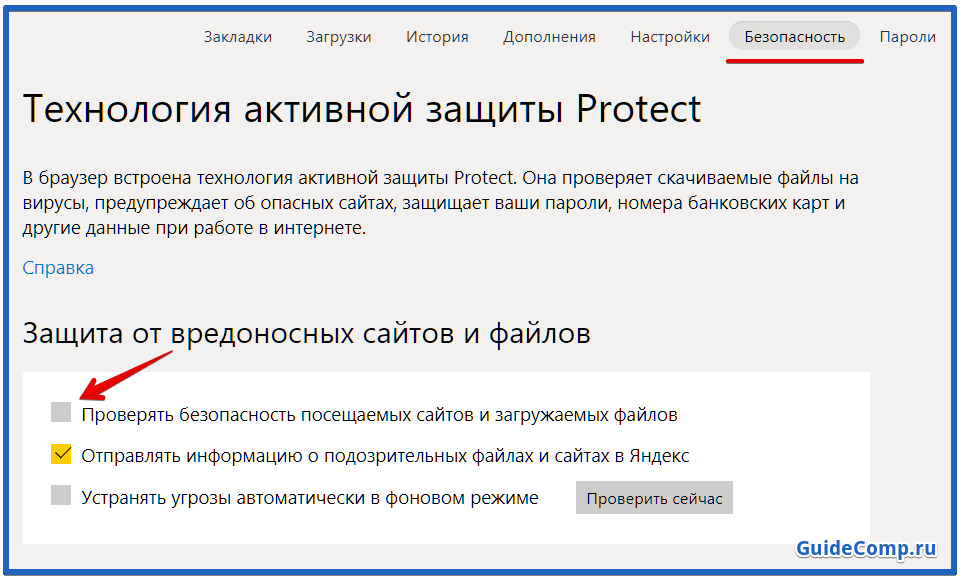Open the История tab
962x579 pixels.
(437, 37)
